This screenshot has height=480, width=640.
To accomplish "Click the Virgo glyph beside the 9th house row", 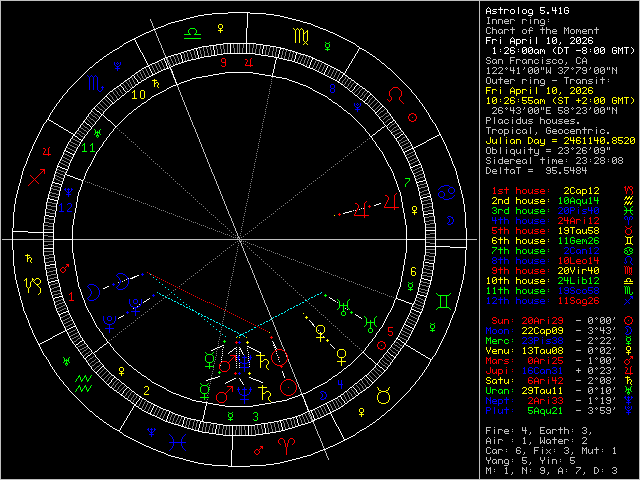I will (x=629, y=271).
